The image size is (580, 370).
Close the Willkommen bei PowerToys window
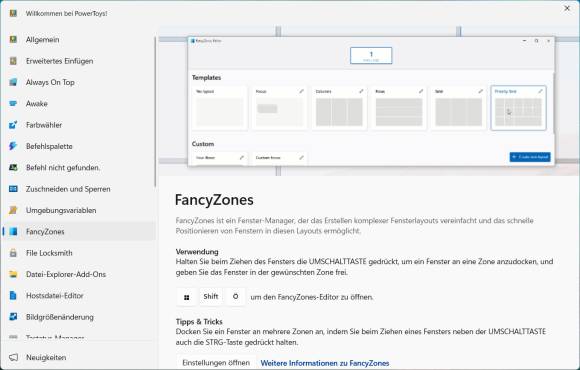point(567,8)
